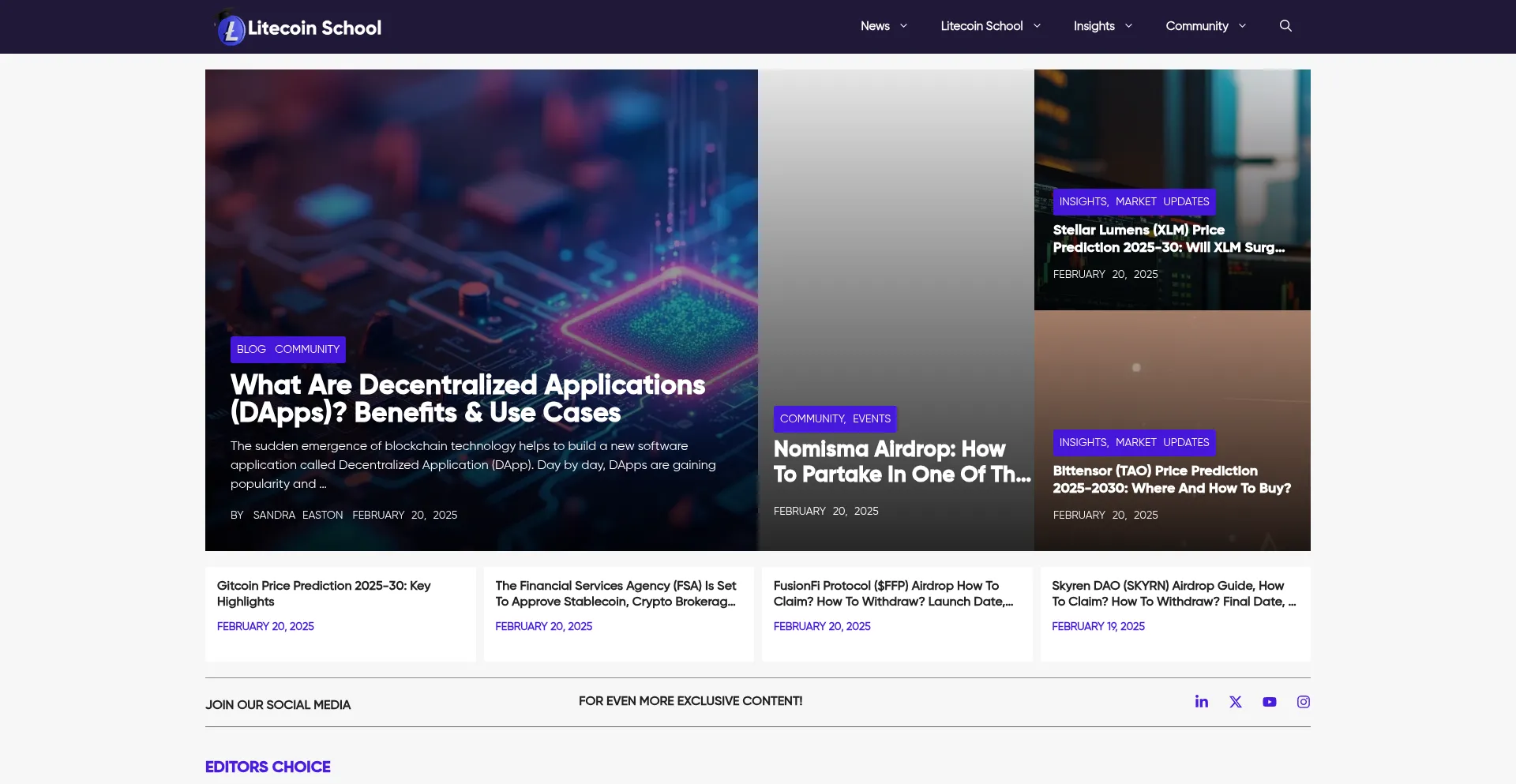Viewport: 1516px width, 784px height.
Task: Click date under Stellar Lumens headline
Action: 1105,274
